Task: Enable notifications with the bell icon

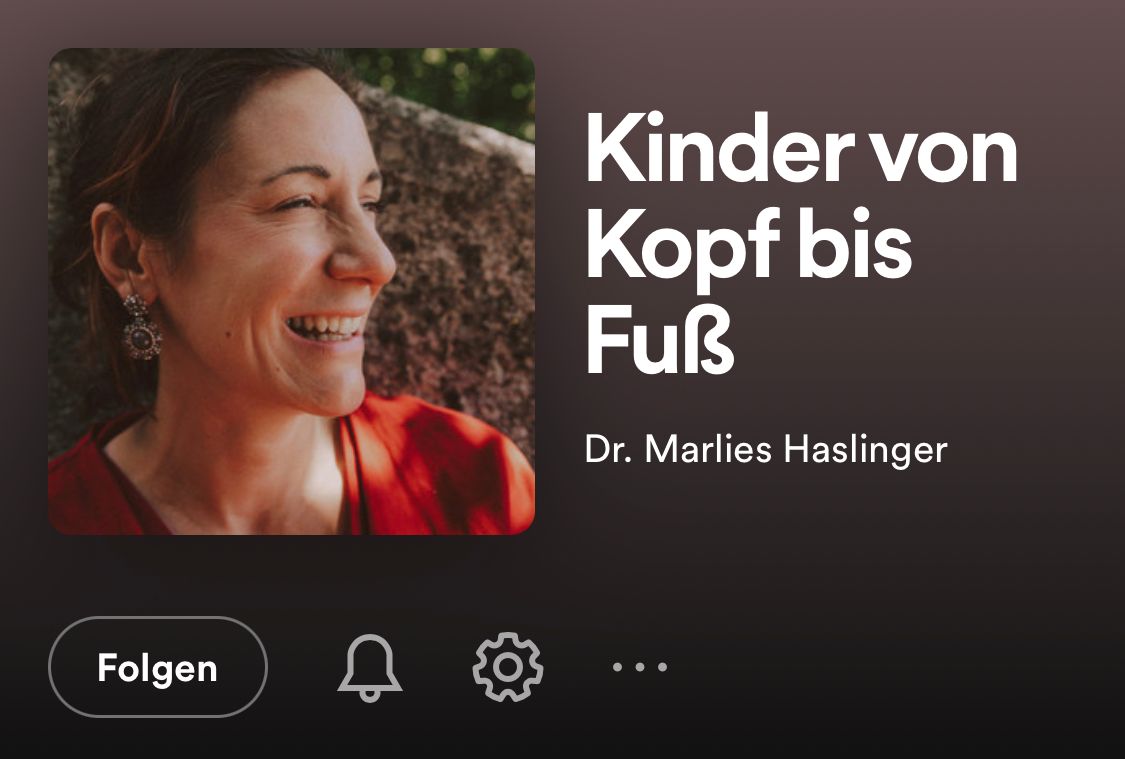Action: tap(369, 667)
